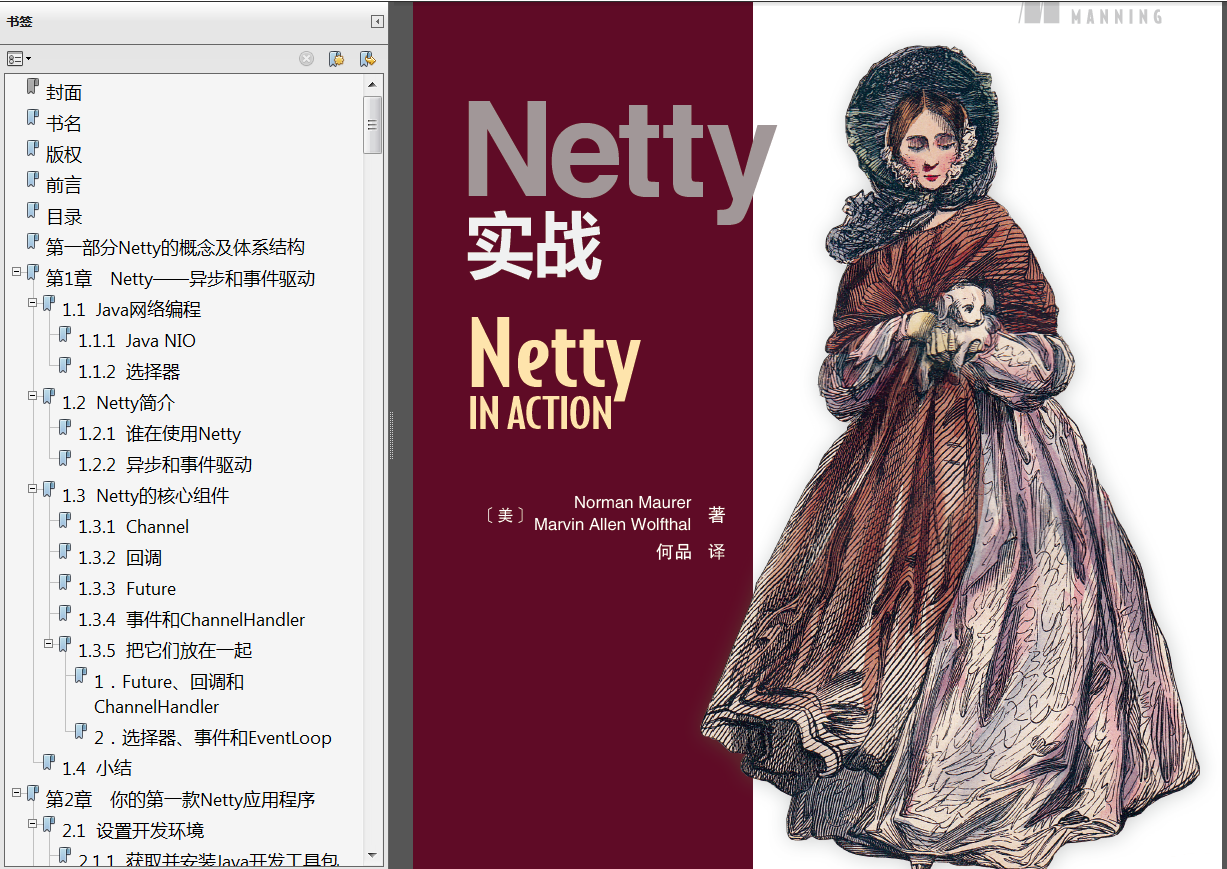Go to bookmark 第2章 你的第一款Netty应用程序
Screen dimensions: 1227x869
181,800
